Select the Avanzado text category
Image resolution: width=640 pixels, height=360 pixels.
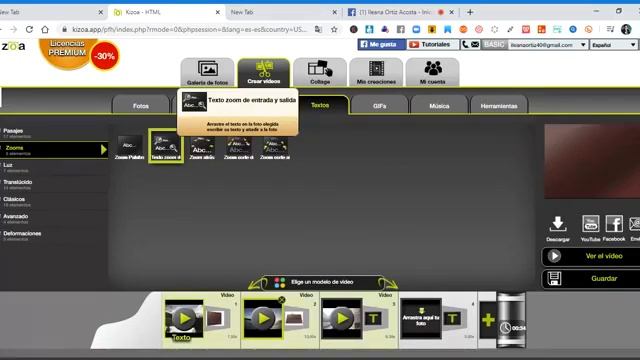(x=54, y=218)
